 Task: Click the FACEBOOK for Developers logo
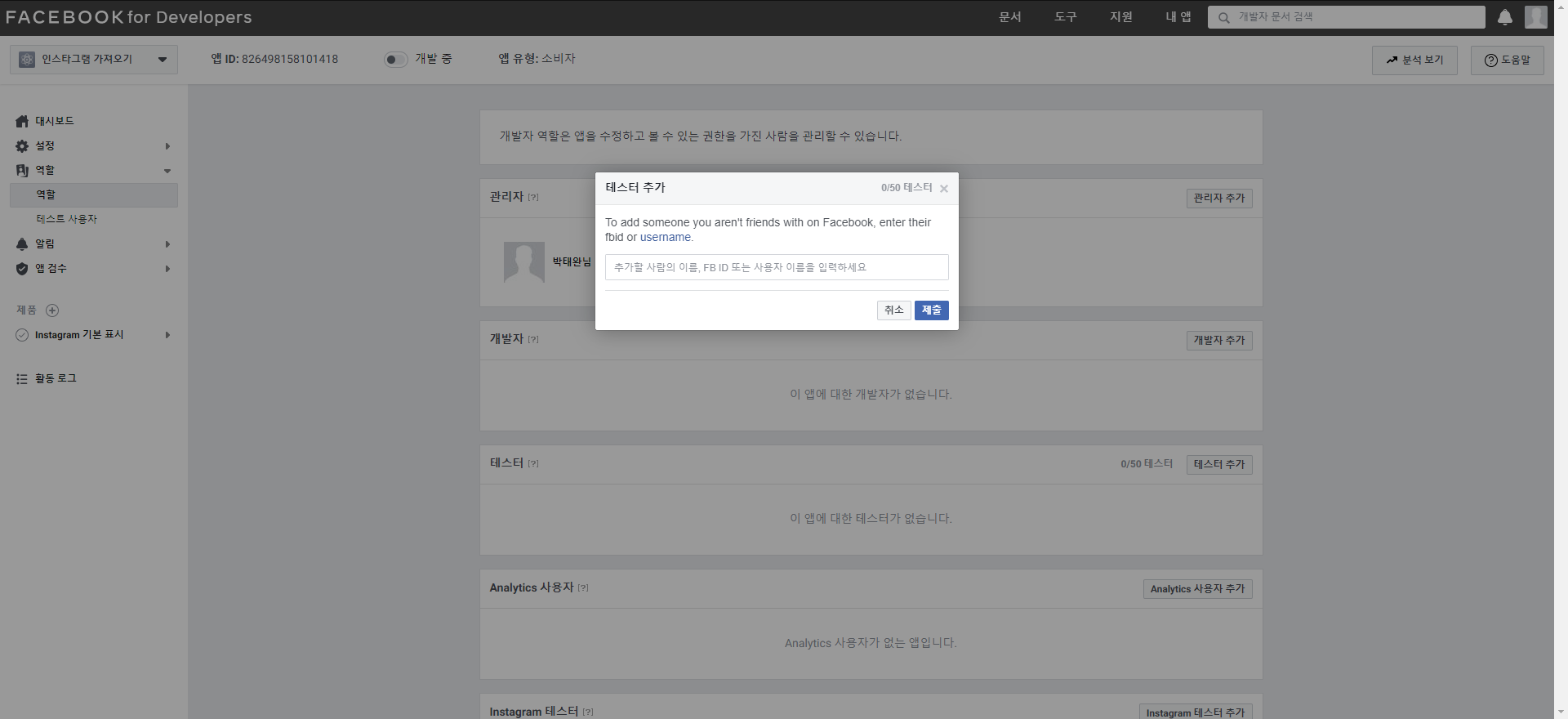129,17
